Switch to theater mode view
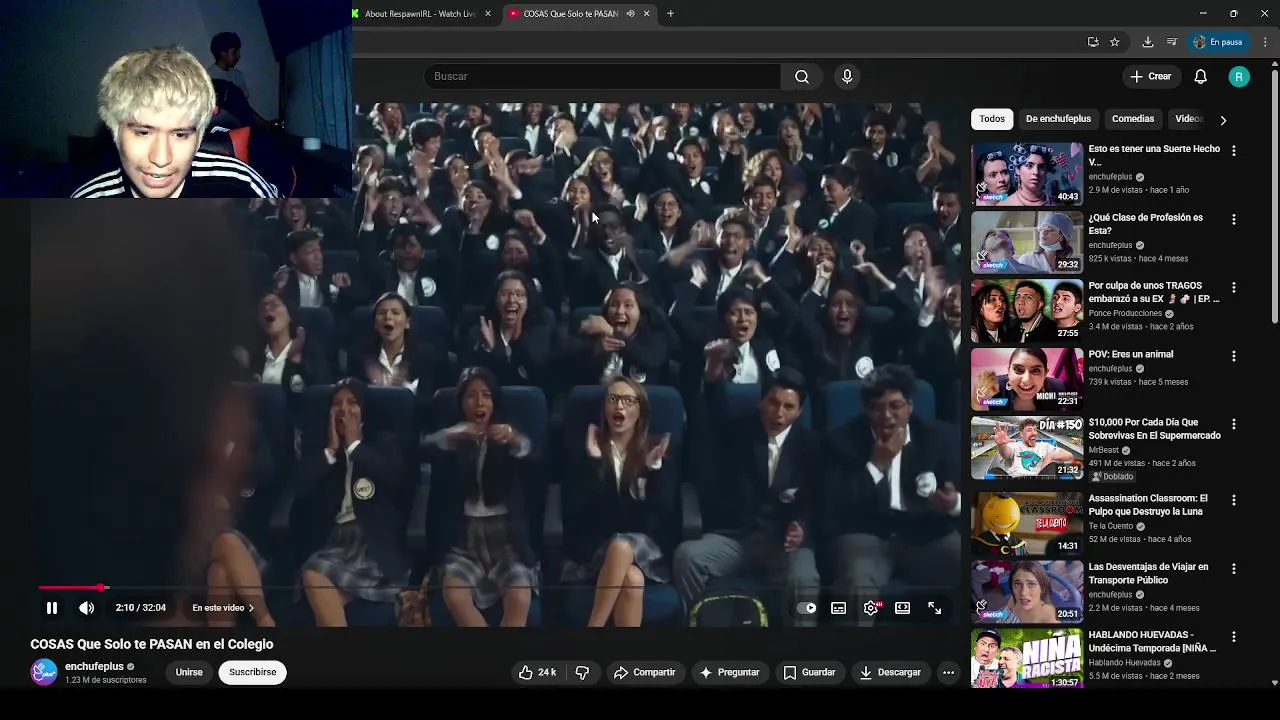1280x720 pixels. pos(903,608)
